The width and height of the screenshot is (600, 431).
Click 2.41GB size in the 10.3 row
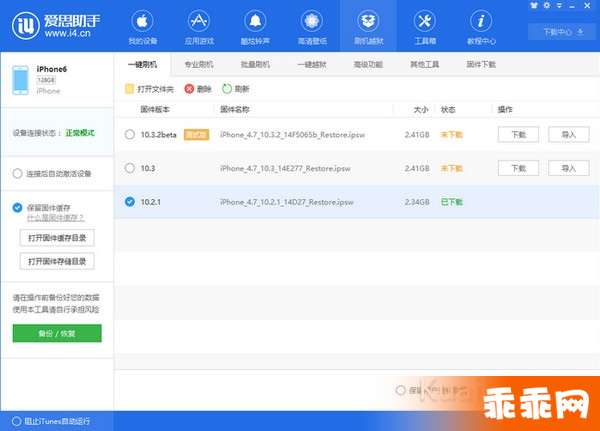click(417, 168)
